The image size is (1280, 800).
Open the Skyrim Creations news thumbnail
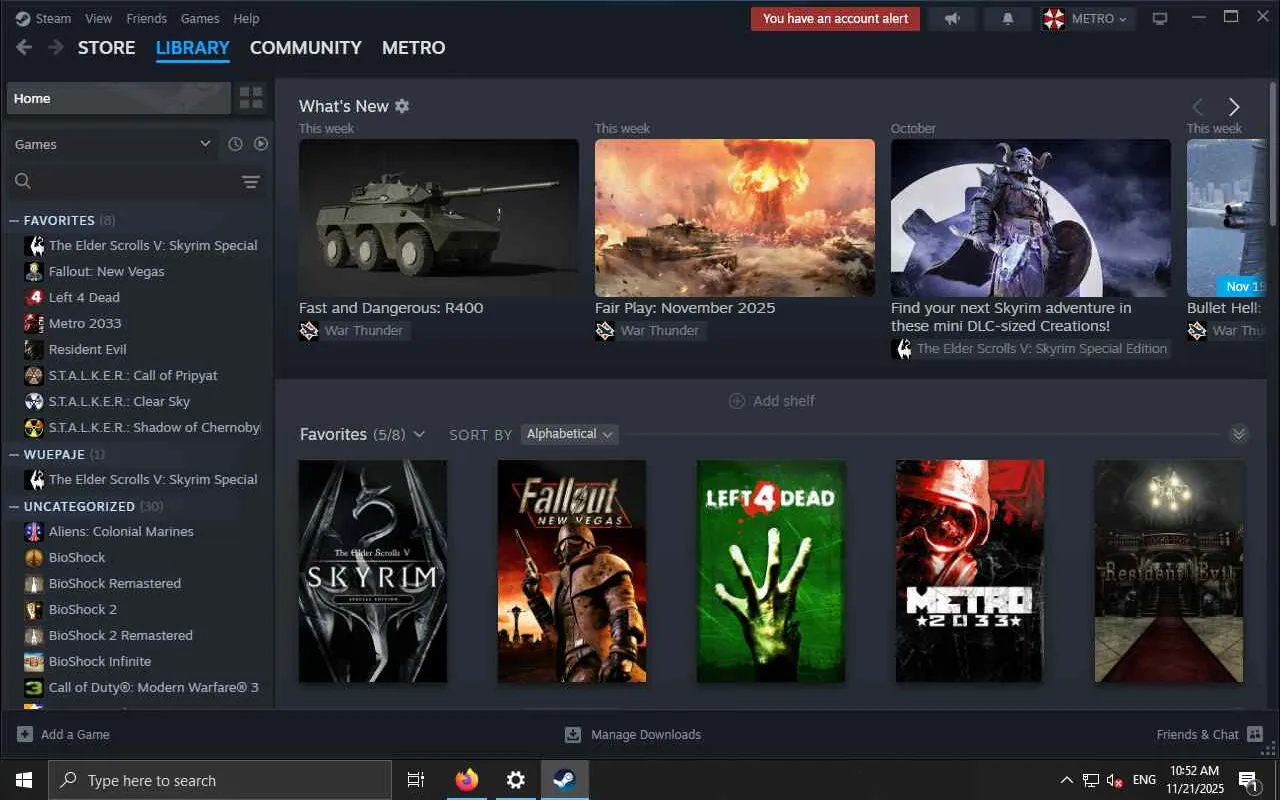click(x=1031, y=218)
